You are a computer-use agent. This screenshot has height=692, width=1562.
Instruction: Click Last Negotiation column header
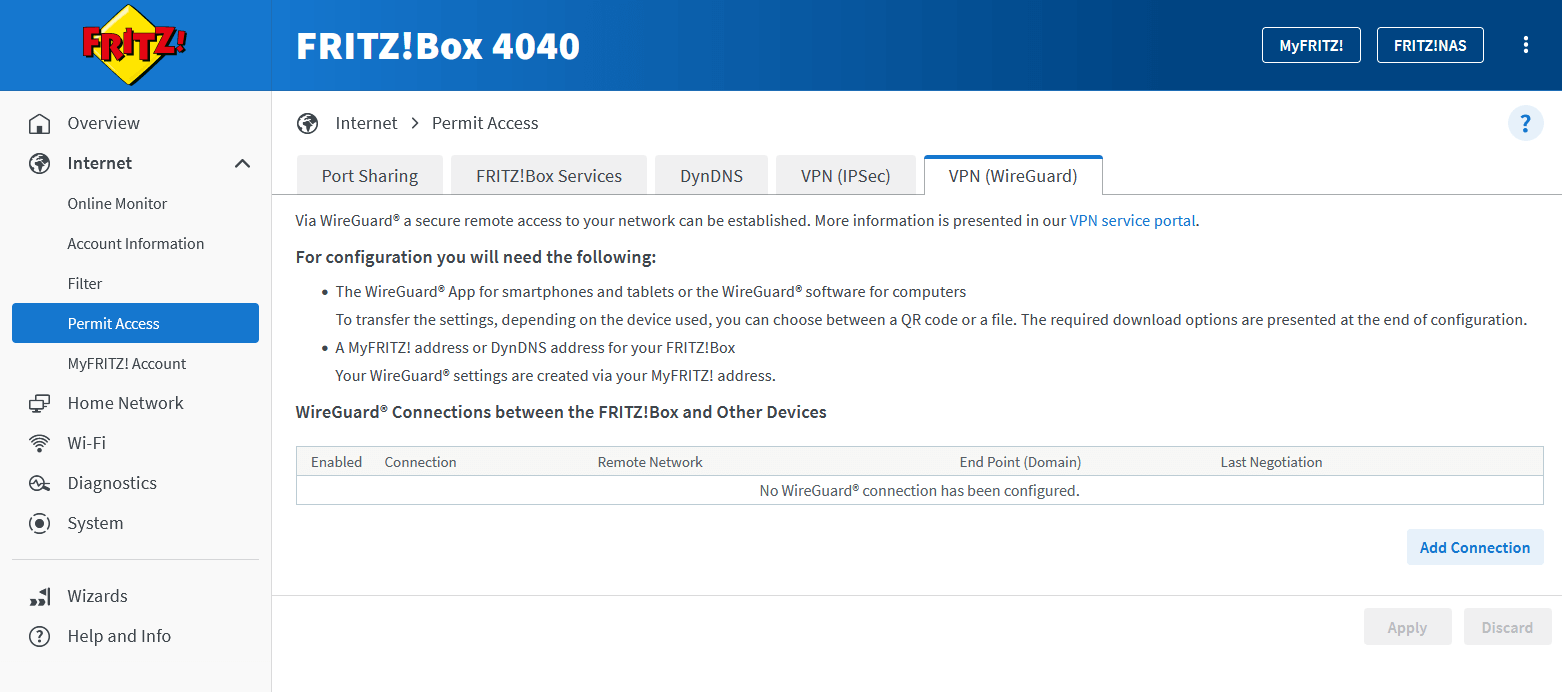pyautogui.click(x=1271, y=462)
